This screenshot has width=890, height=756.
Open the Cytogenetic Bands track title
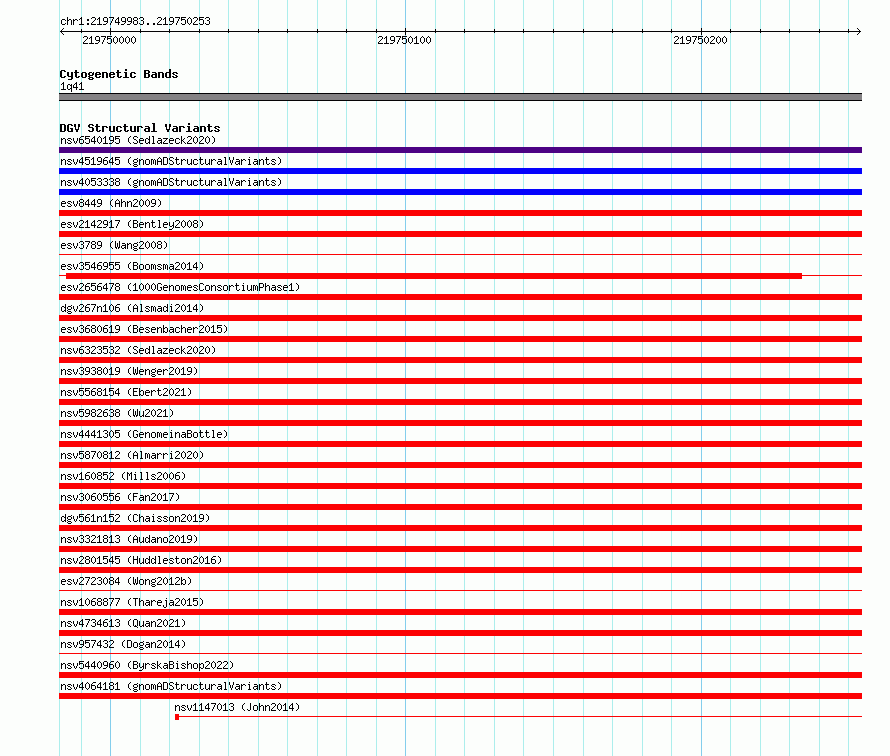pyautogui.click(x=119, y=74)
